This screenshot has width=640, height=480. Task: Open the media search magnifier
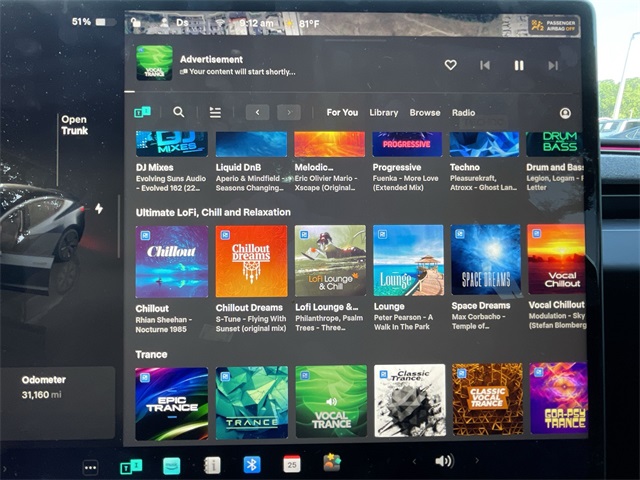coord(178,112)
